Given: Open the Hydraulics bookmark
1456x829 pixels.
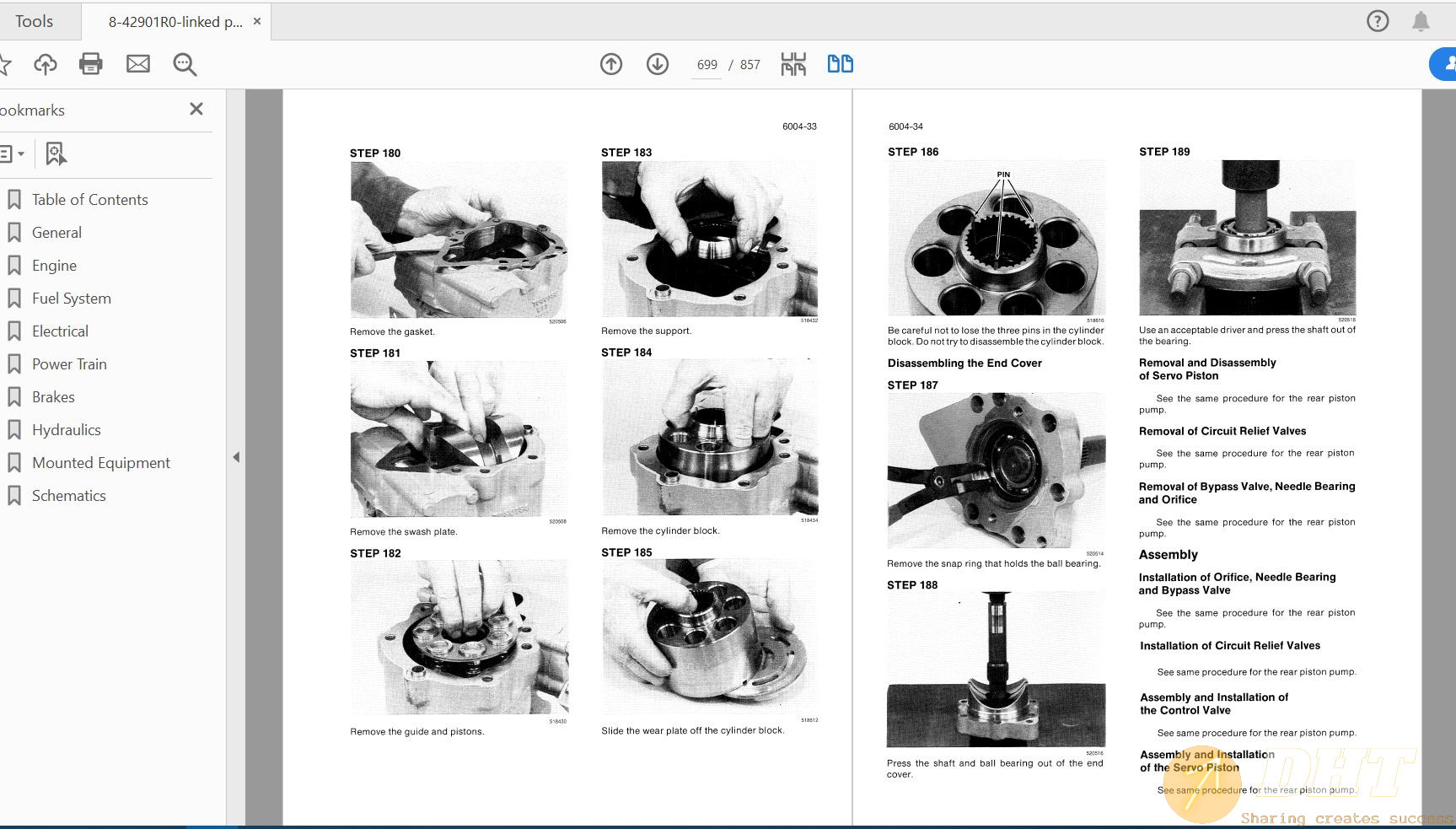Looking at the screenshot, I should (x=66, y=430).
